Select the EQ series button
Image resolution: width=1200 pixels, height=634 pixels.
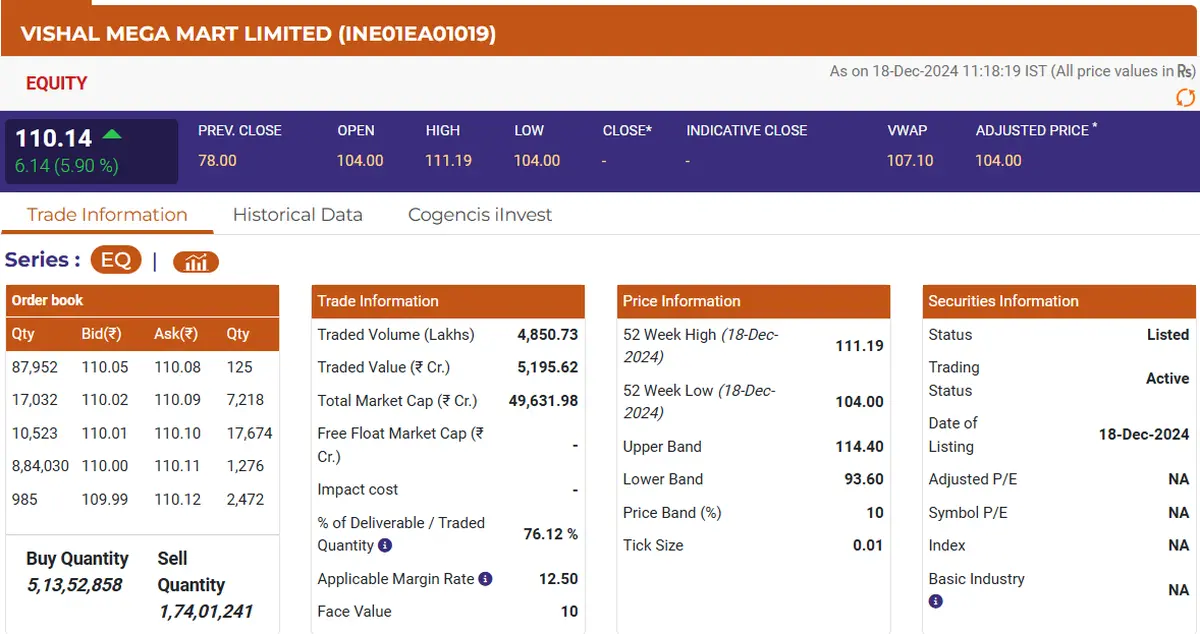coord(116,260)
